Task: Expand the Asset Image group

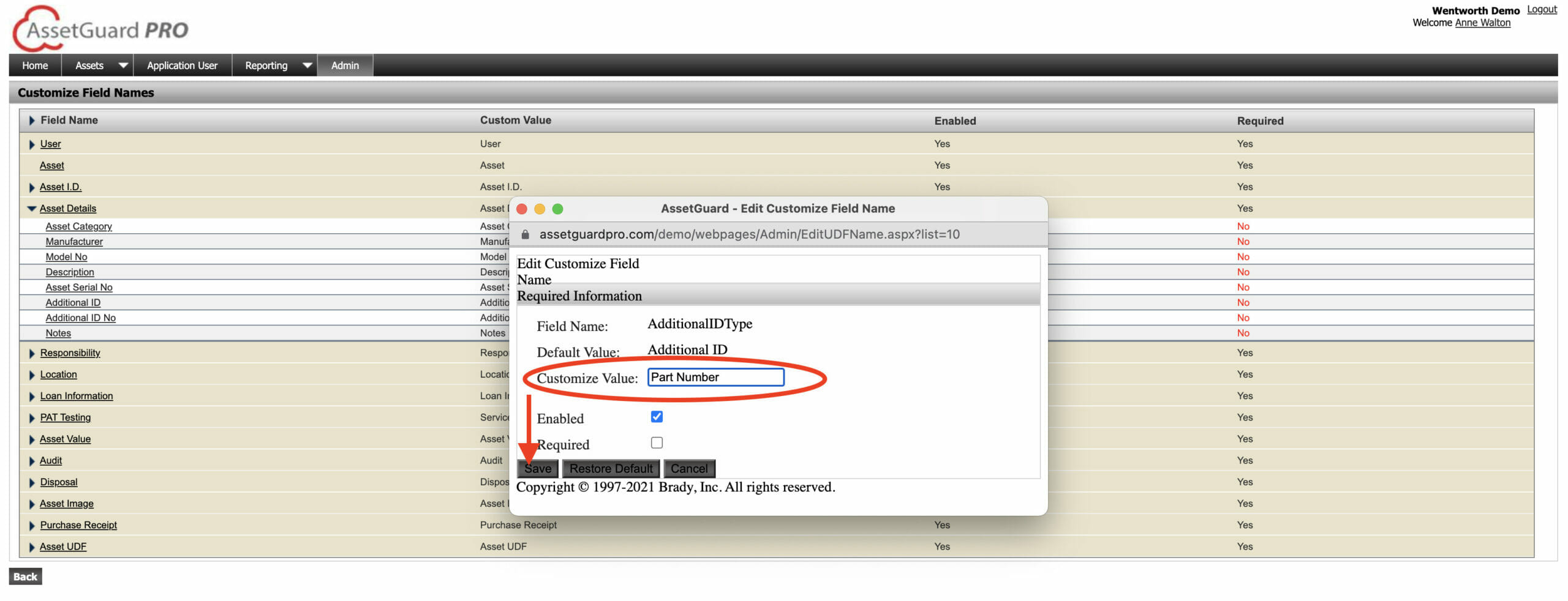Action: pyautogui.click(x=32, y=504)
